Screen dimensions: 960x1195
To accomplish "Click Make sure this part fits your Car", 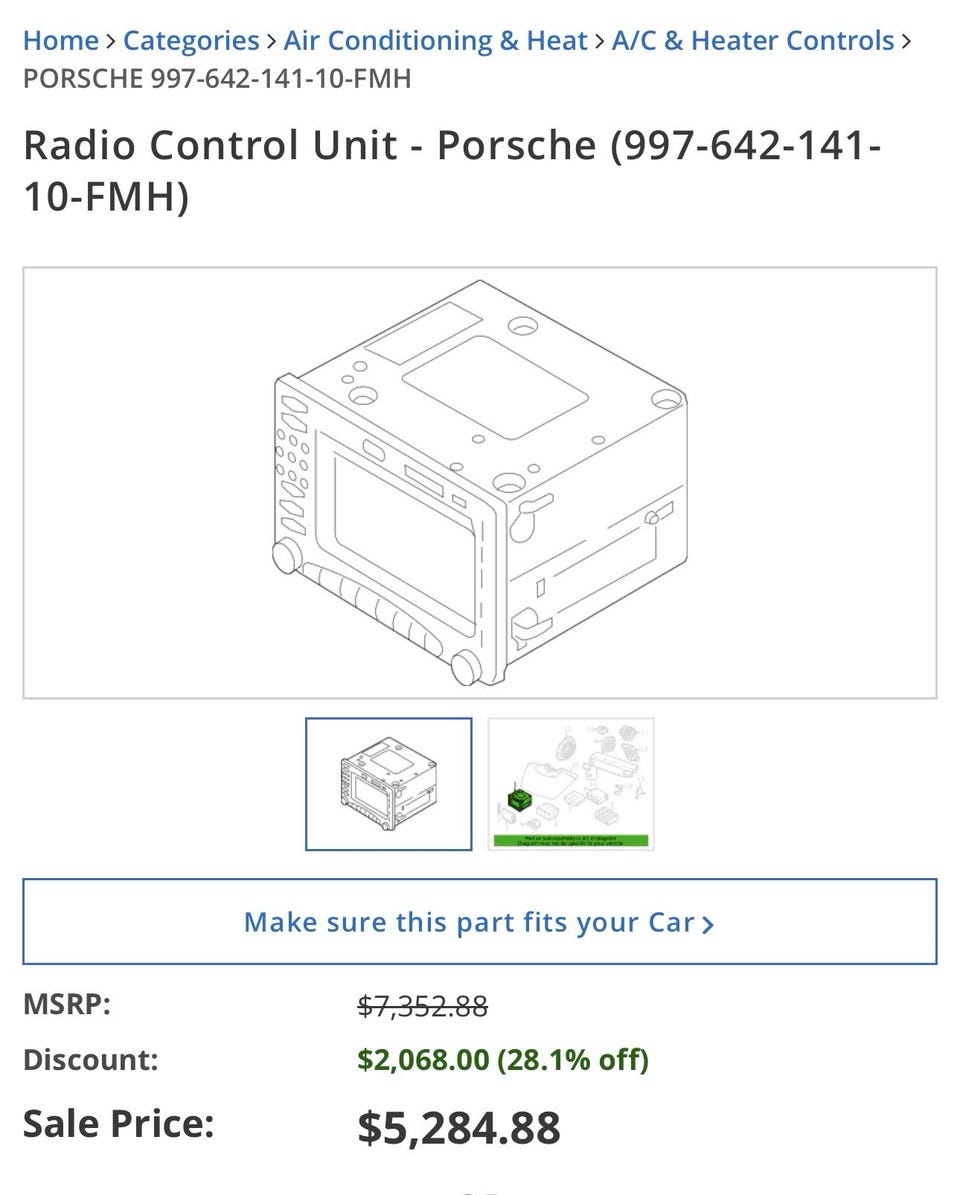I will (480, 922).
